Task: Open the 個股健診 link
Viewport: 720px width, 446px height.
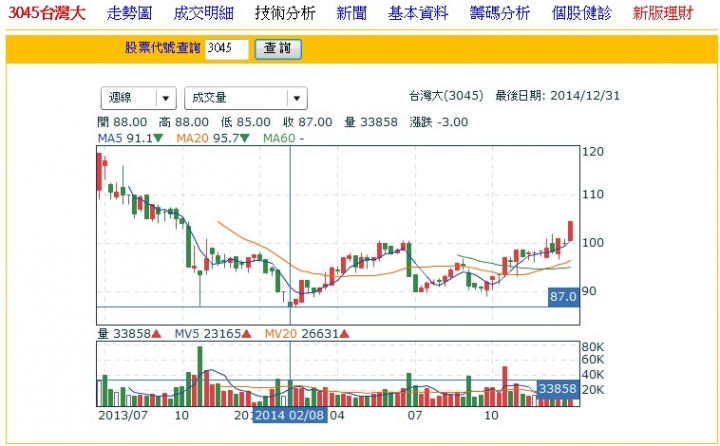Action: click(581, 13)
